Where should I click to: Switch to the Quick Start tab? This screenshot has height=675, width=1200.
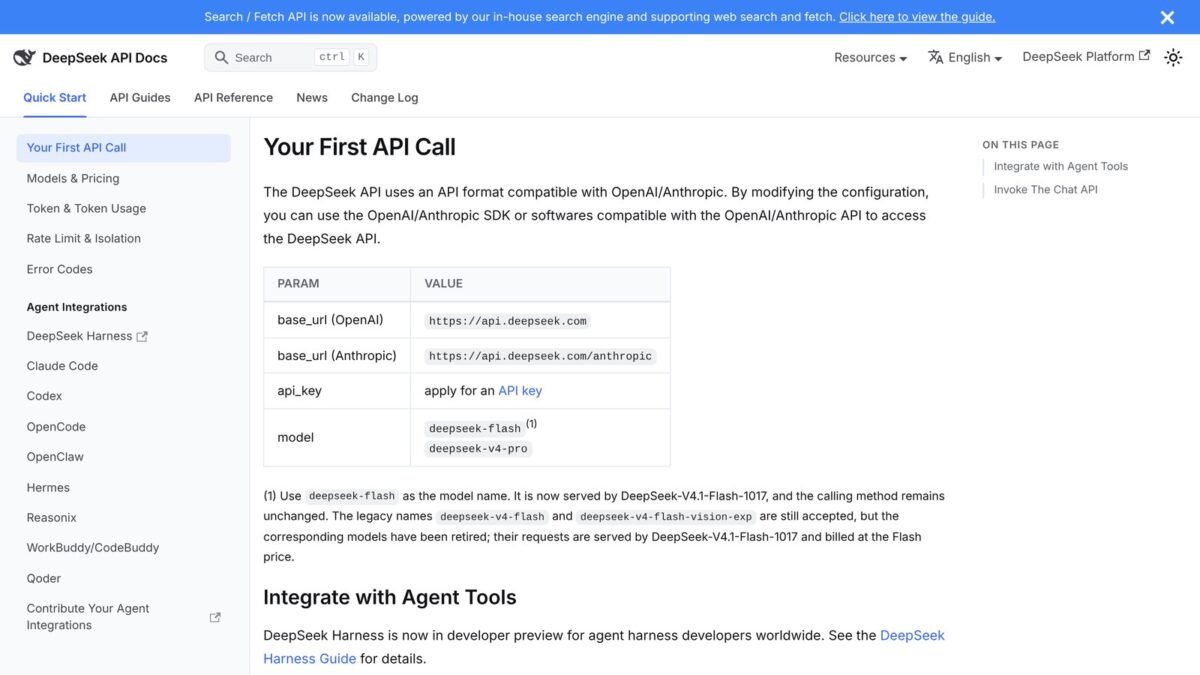pos(55,98)
